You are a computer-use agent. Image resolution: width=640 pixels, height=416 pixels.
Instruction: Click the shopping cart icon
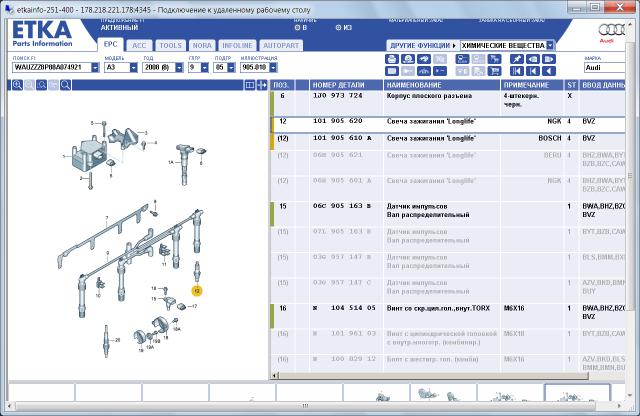tap(495, 71)
